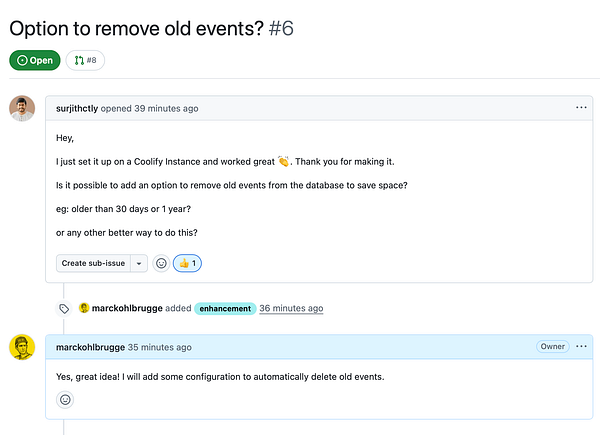This screenshot has width=600, height=435.
Task: Click Create sub-issue button
Action: tap(93, 263)
